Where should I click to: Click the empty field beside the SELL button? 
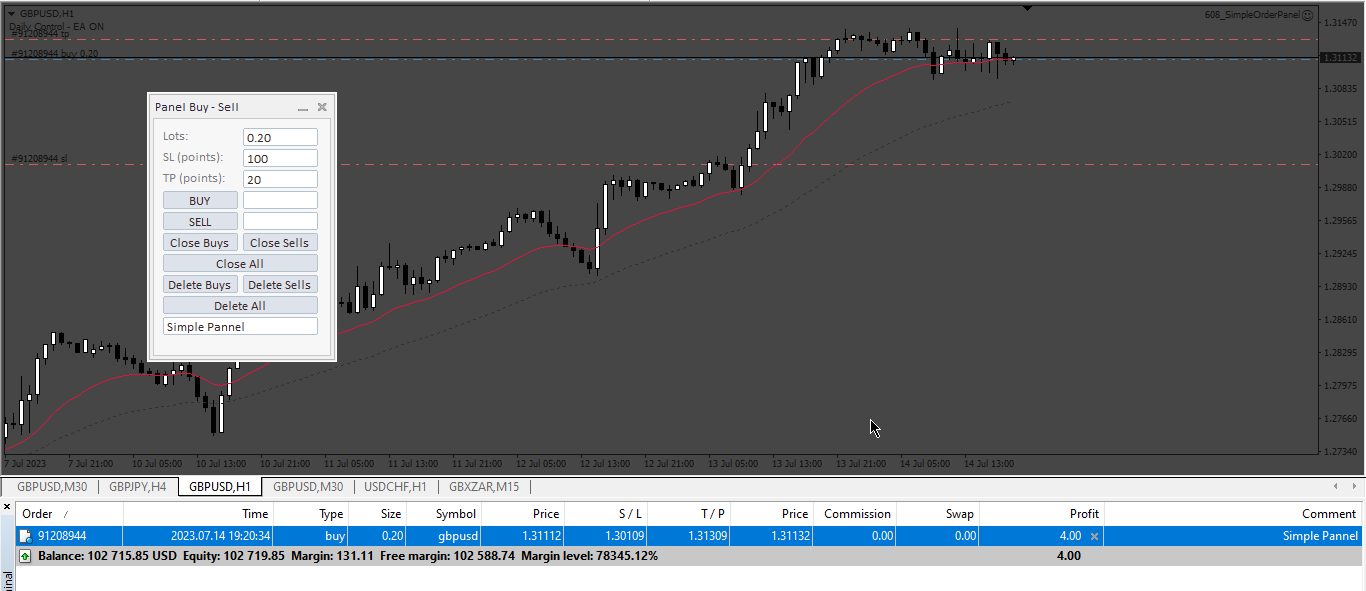[x=280, y=221]
